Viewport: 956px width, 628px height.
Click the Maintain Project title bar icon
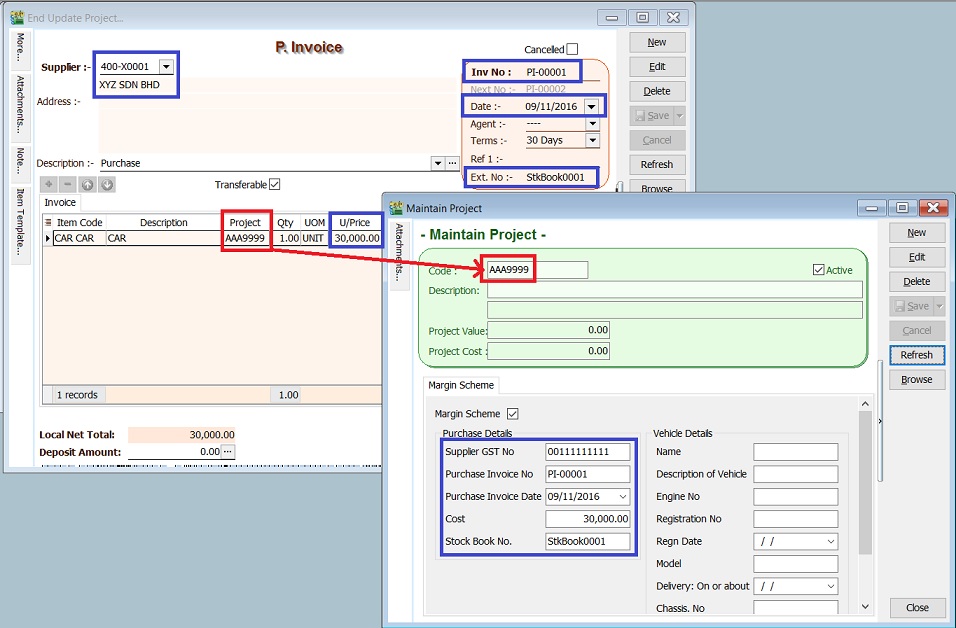coord(395,208)
